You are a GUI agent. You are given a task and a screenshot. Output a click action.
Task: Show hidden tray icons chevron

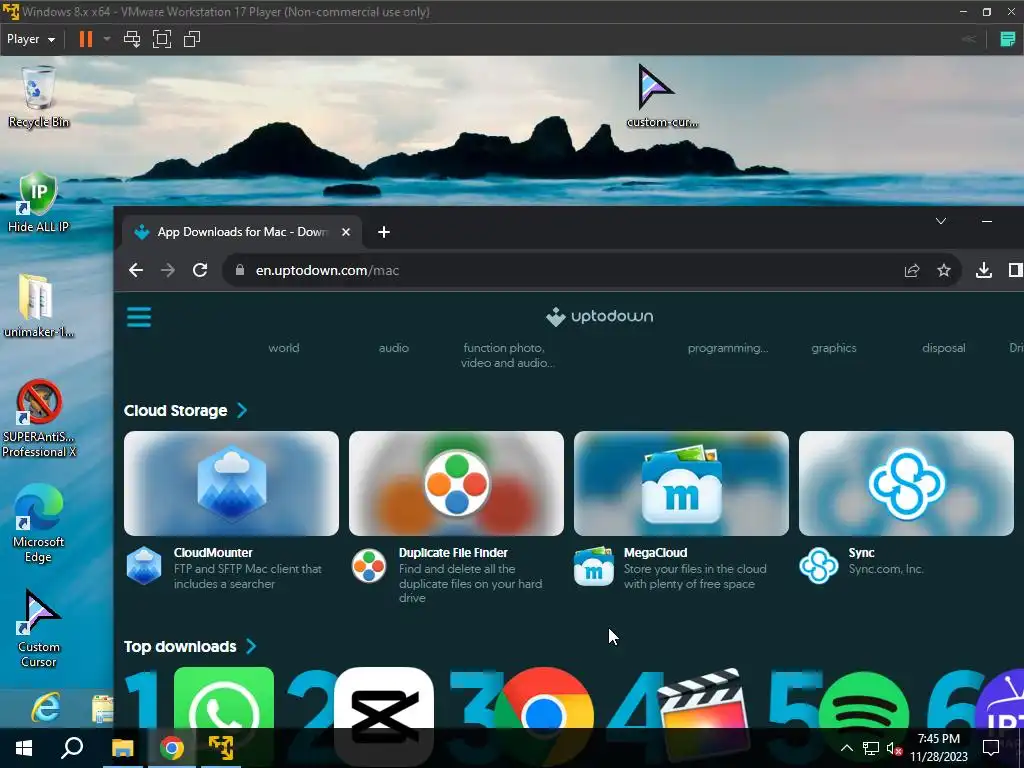coord(846,748)
